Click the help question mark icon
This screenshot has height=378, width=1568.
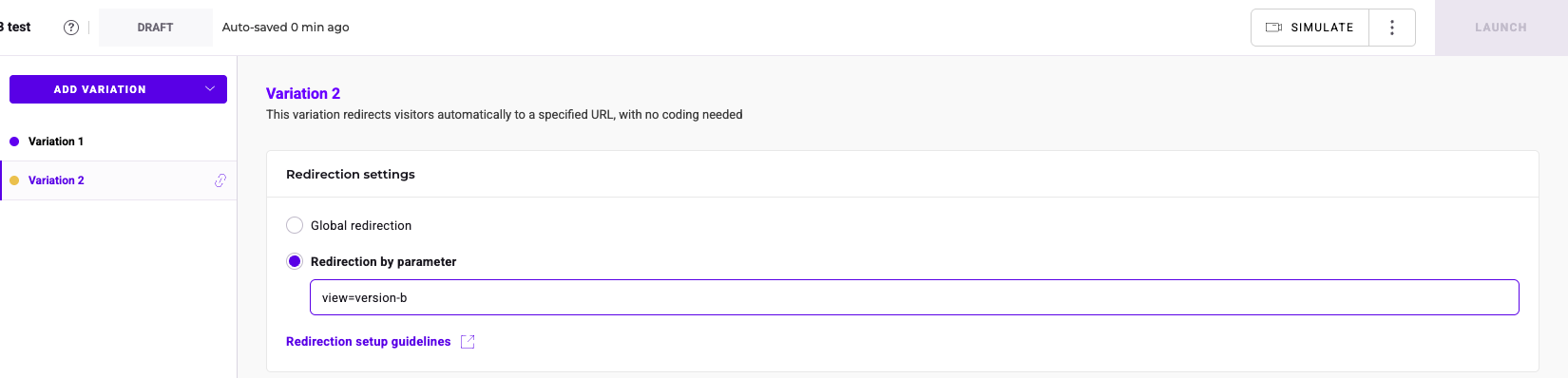pyautogui.click(x=71, y=28)
